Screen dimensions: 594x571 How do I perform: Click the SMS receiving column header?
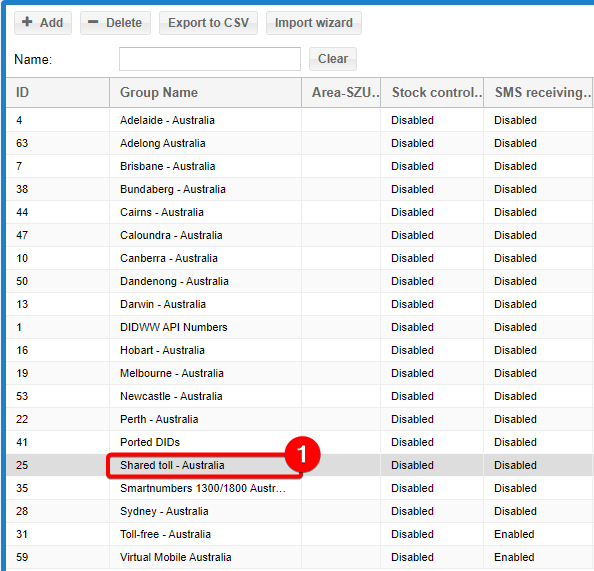538,92
